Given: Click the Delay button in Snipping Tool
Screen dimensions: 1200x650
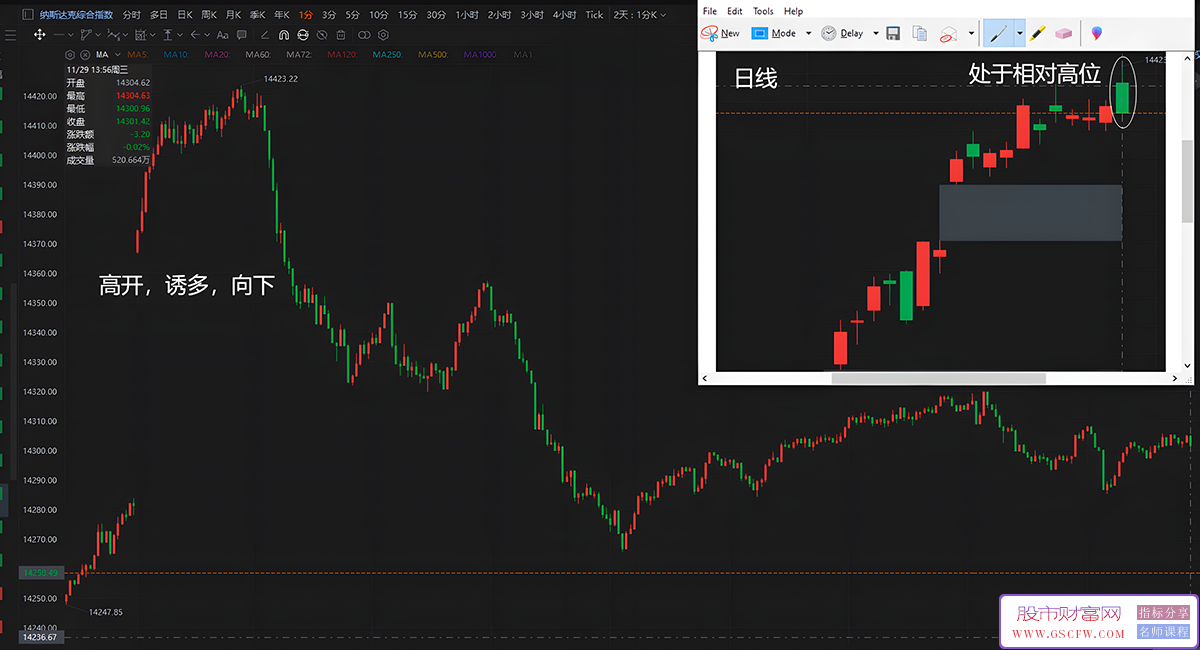Looking at the screenshot, I should [842, 33].
